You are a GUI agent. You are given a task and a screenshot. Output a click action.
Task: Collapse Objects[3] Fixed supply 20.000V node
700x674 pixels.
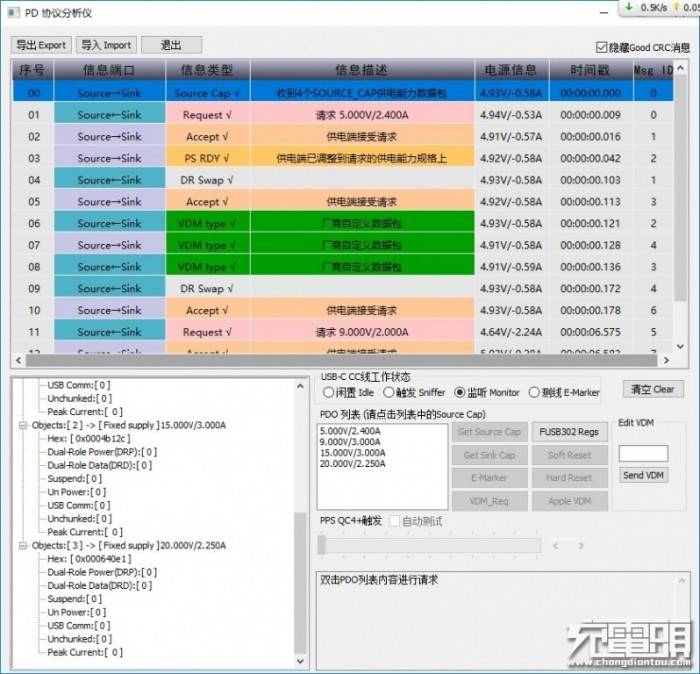pyautogui.click(x=23, y=545)
